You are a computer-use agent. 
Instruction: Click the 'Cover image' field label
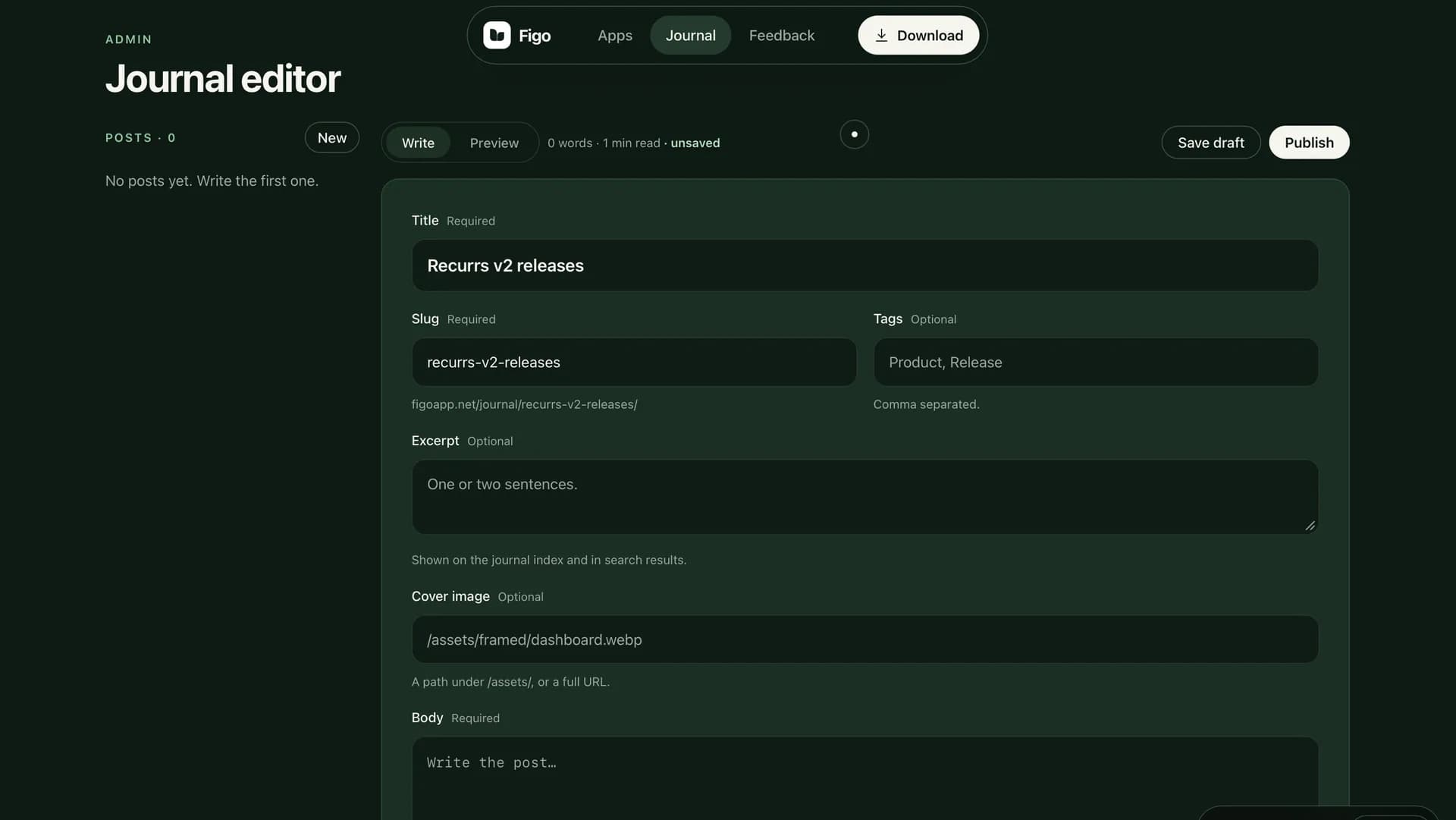pos(450,596)
